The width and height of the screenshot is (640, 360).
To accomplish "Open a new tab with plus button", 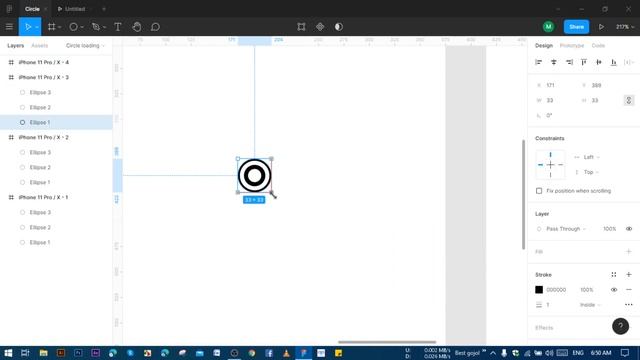I will pos(104,9).
